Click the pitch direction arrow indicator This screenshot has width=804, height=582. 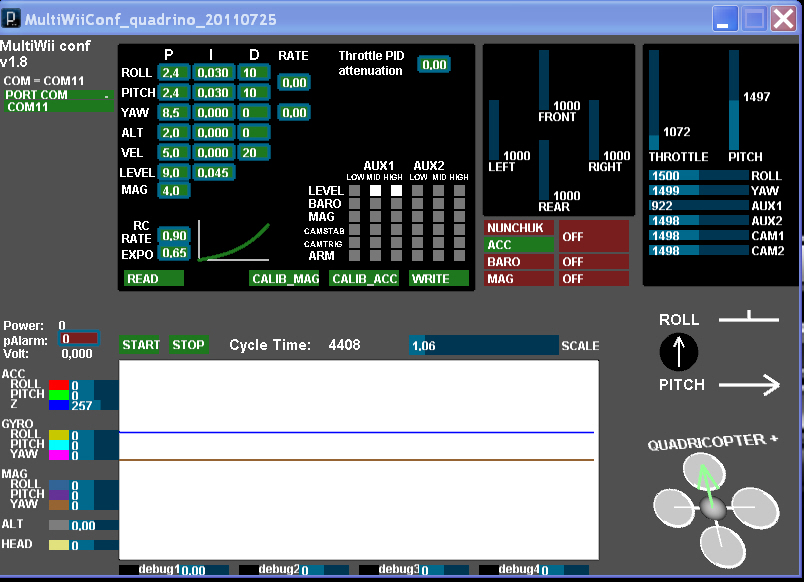(x=749, y=385)
